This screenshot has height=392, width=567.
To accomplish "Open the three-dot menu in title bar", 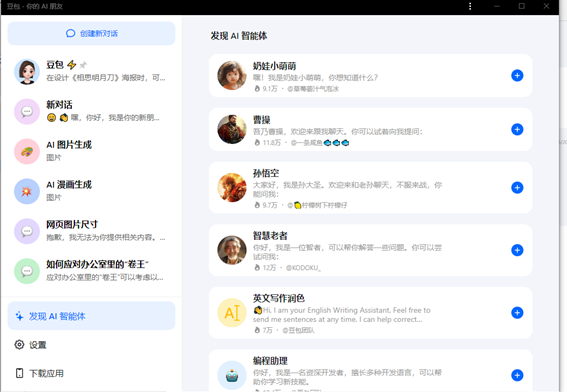I will point(470,6).
